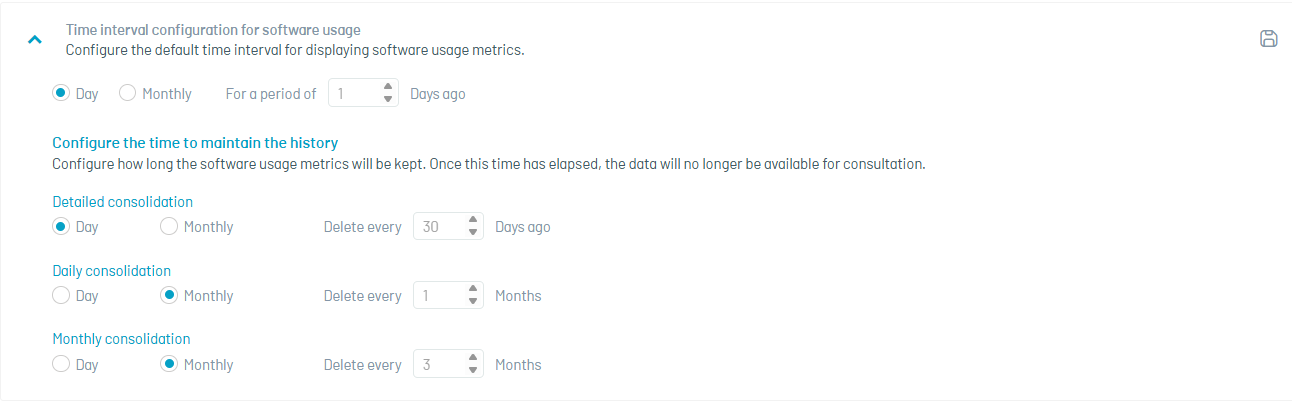Choose Monthly under Detailed consolidation

(169, 226)
